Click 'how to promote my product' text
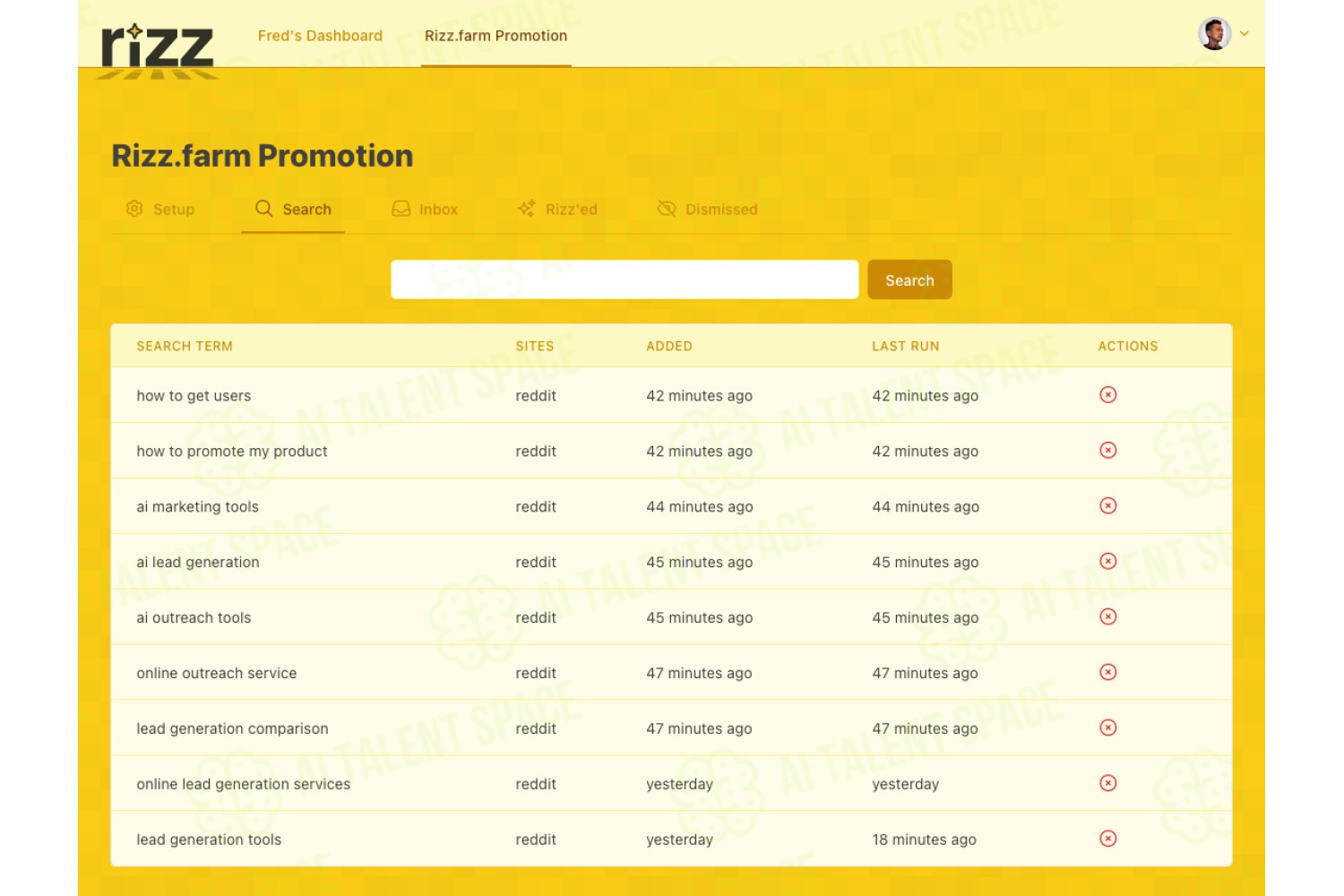Screen dimensions: 1344x896 pos(232,452)
